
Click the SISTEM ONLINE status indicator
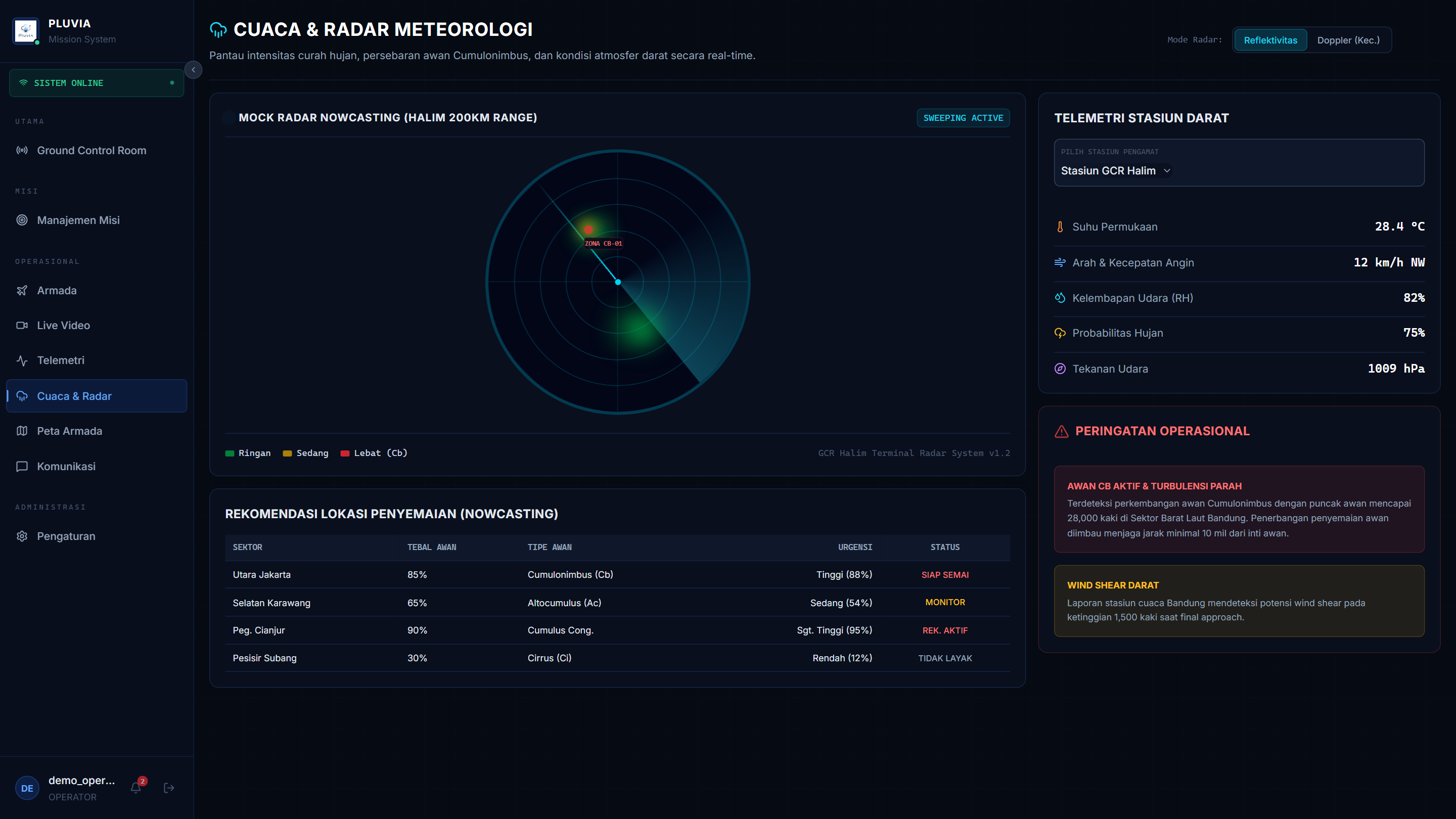(x=97, y=83)
